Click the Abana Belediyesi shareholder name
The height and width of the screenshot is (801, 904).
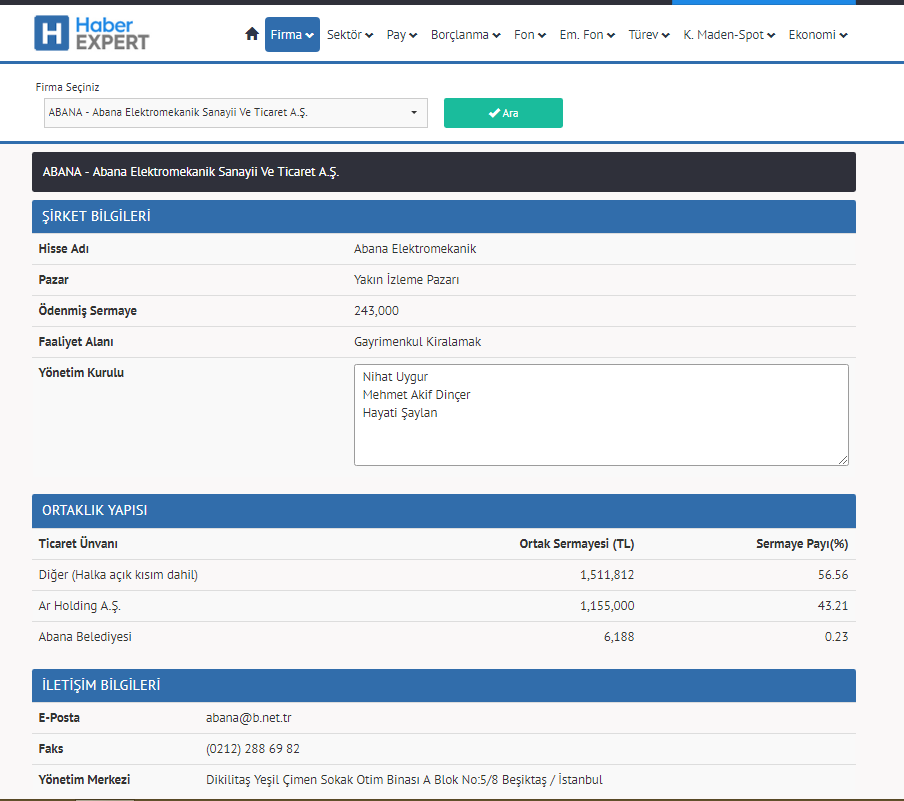pos(85,637)
